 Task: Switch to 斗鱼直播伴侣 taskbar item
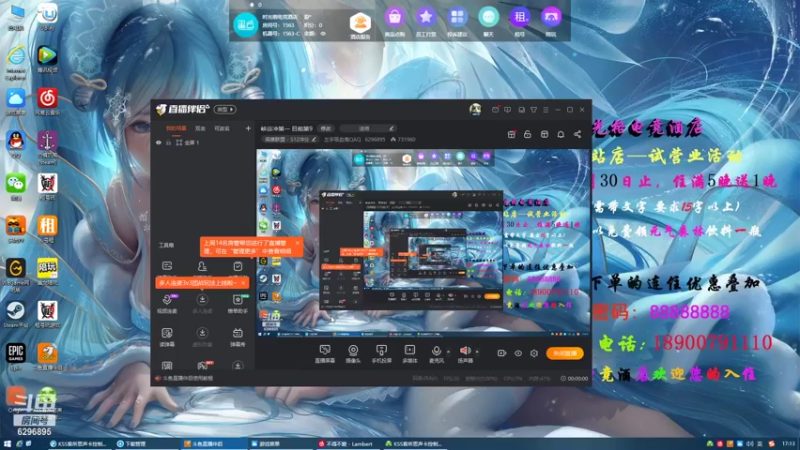tap(214, 444)
